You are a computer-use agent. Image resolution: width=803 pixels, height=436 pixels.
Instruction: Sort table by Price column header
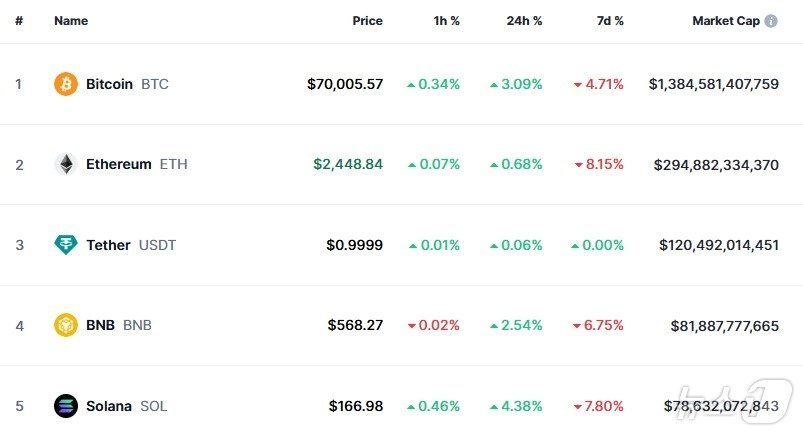tap(367, 21)
